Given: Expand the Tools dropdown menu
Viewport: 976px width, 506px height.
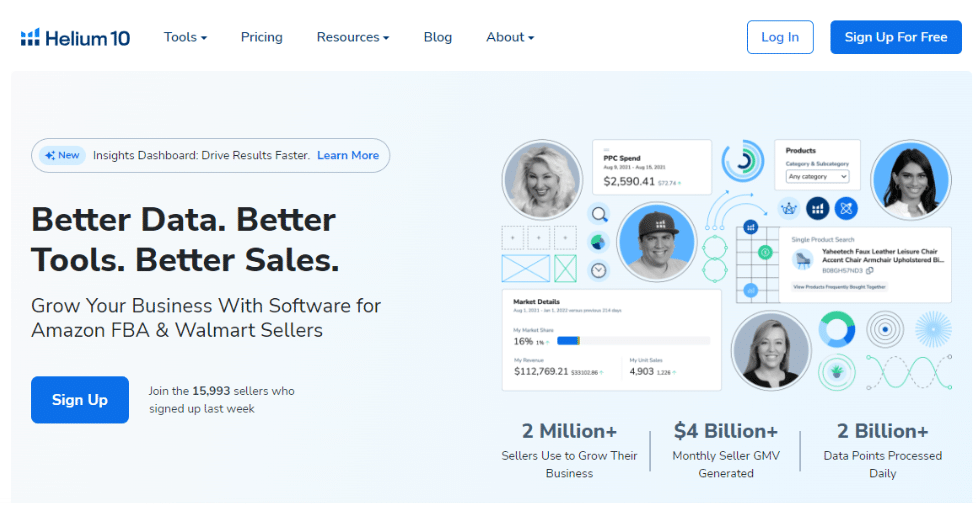Looking at the screenshot, I should tap(185, 37).
